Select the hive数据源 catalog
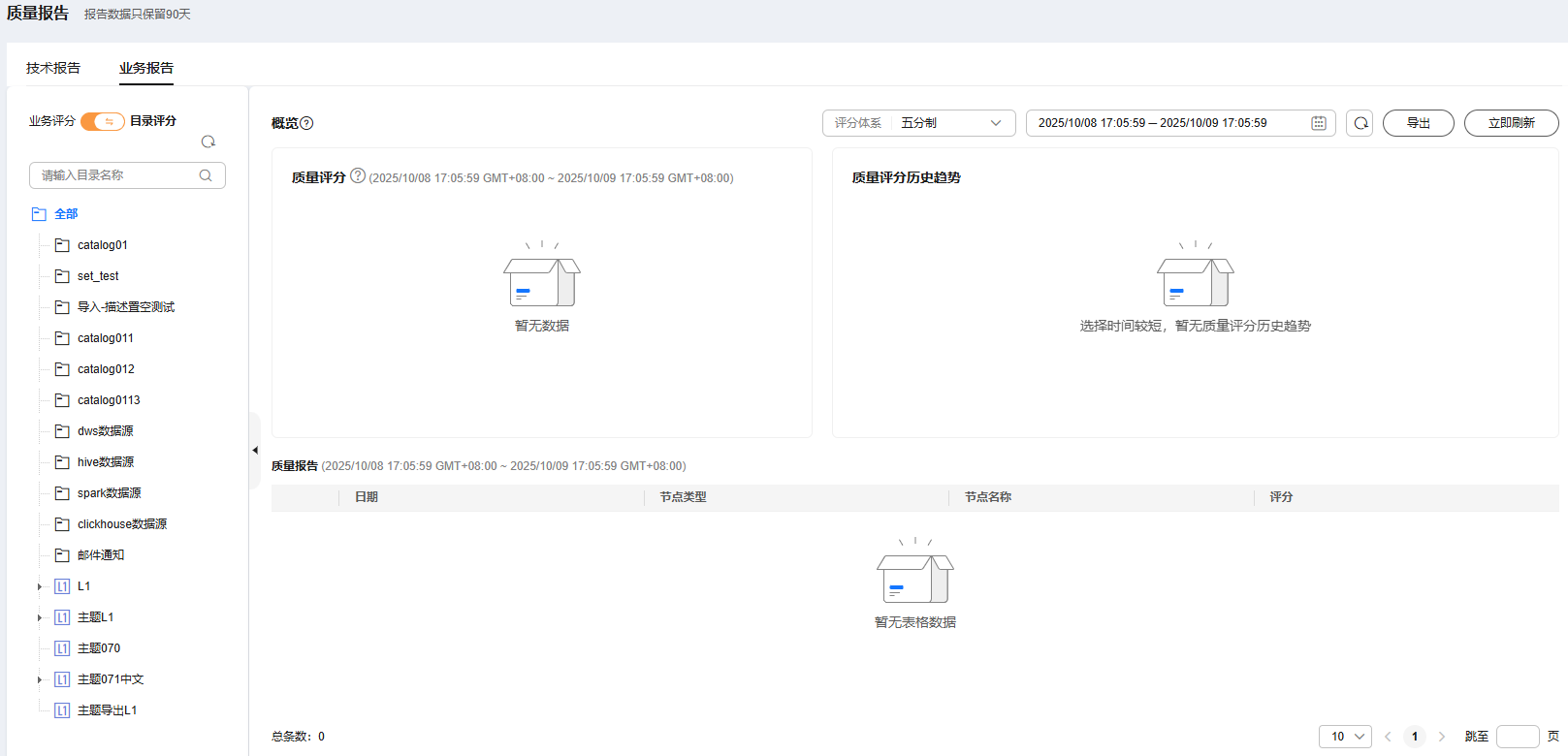The height and width of the screenshot is (756, 1568). 106,462
